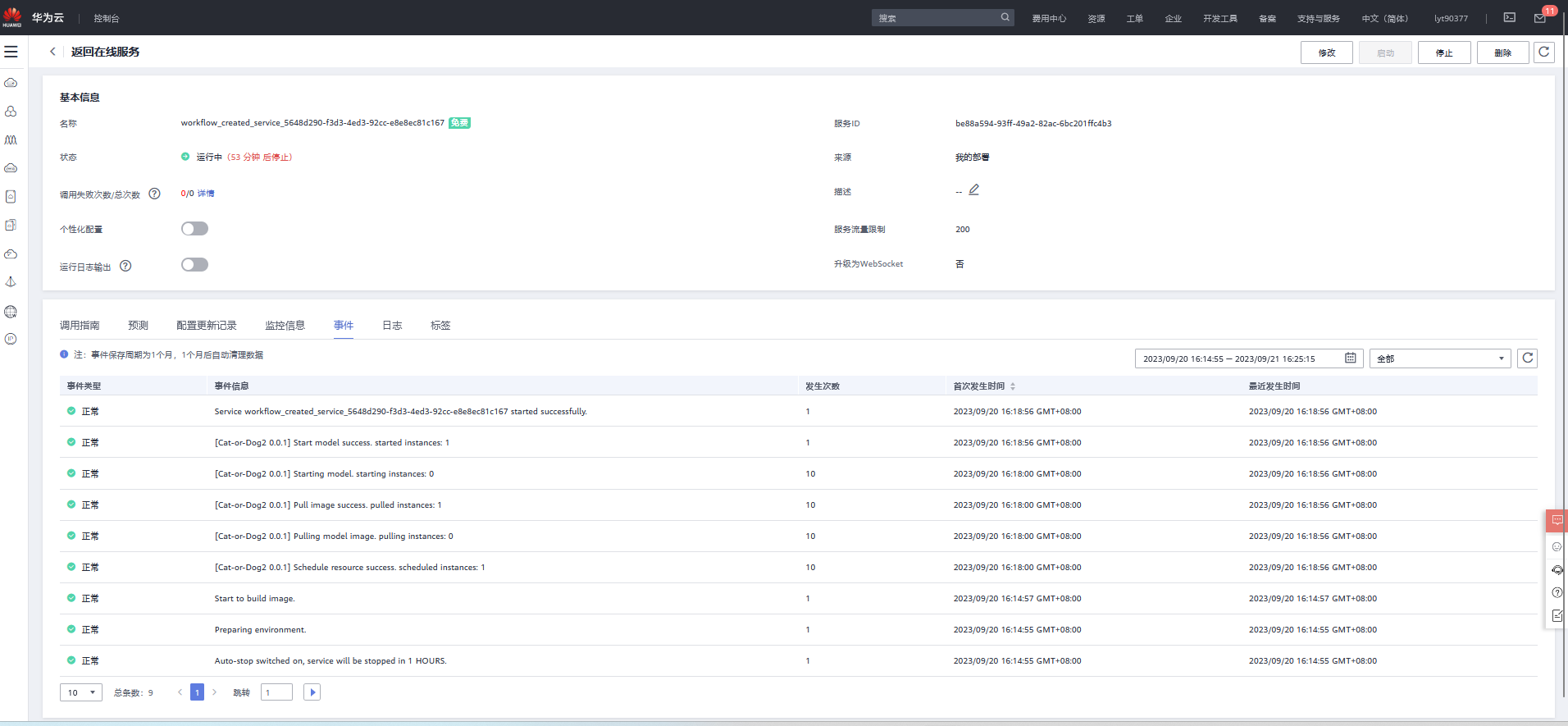Go back using the left arrow icon
This screenshot has width=1568, height=726.
pyautogui.click(x=52, y=52)
